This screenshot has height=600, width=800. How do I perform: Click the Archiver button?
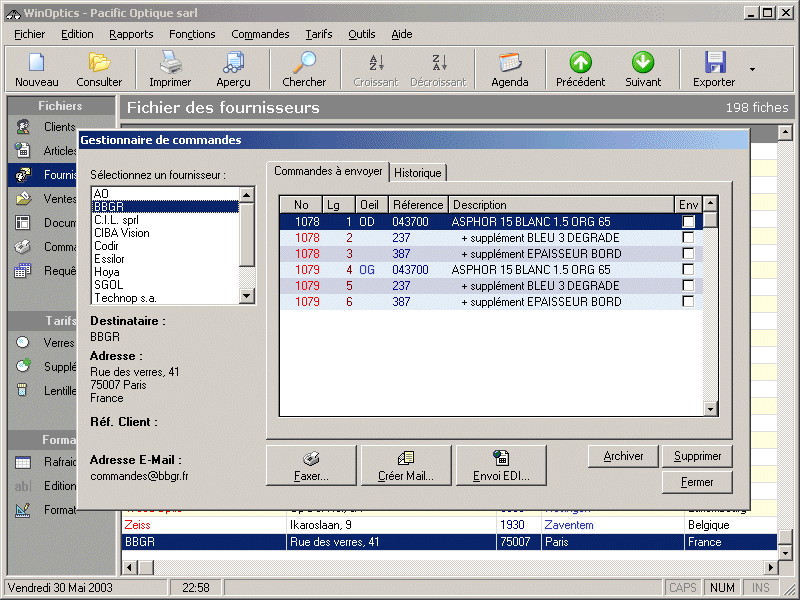623,456
